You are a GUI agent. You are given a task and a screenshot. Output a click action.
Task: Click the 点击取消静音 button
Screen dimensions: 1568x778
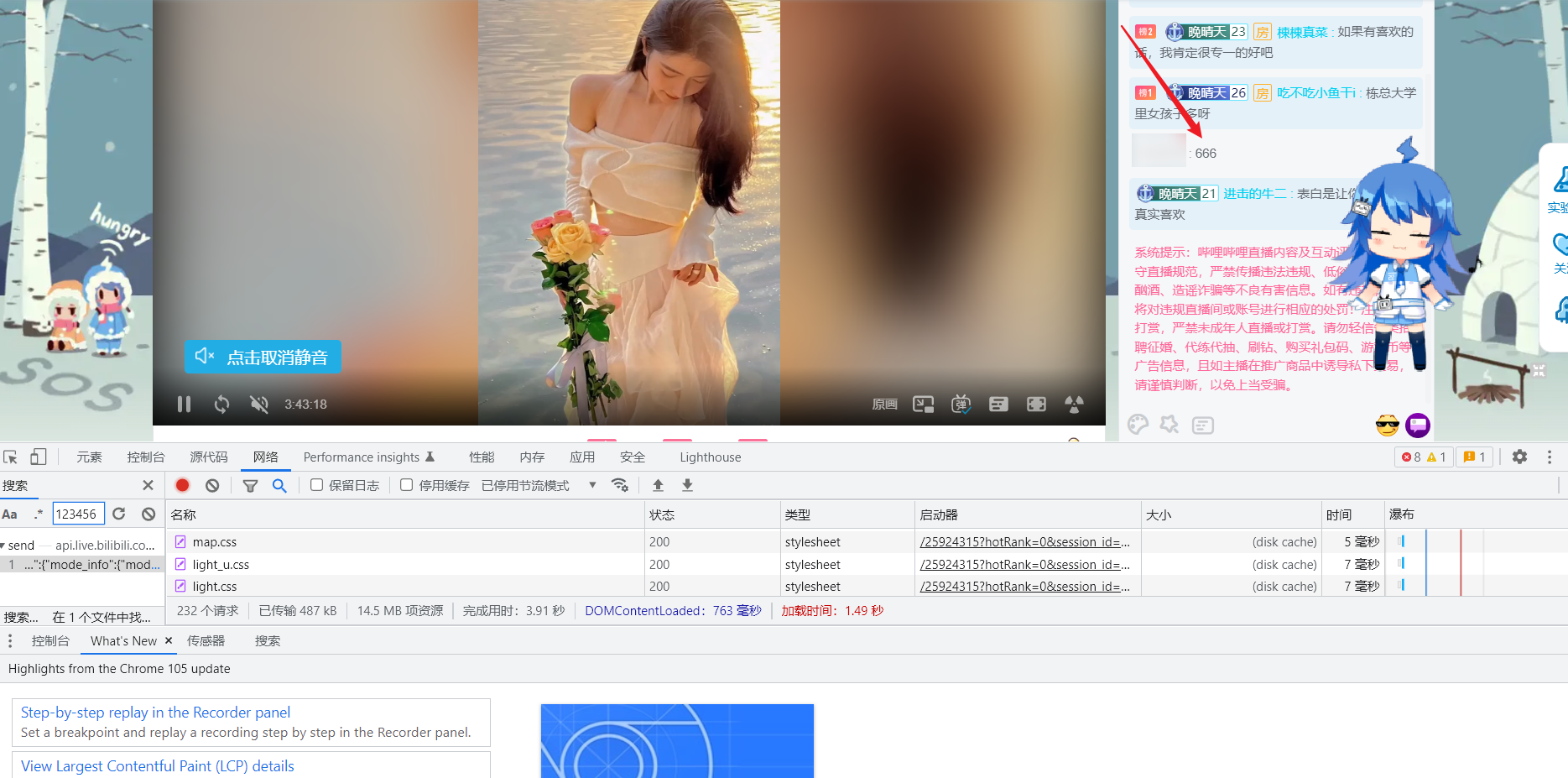pyautogui.click(x=263, y=358)
